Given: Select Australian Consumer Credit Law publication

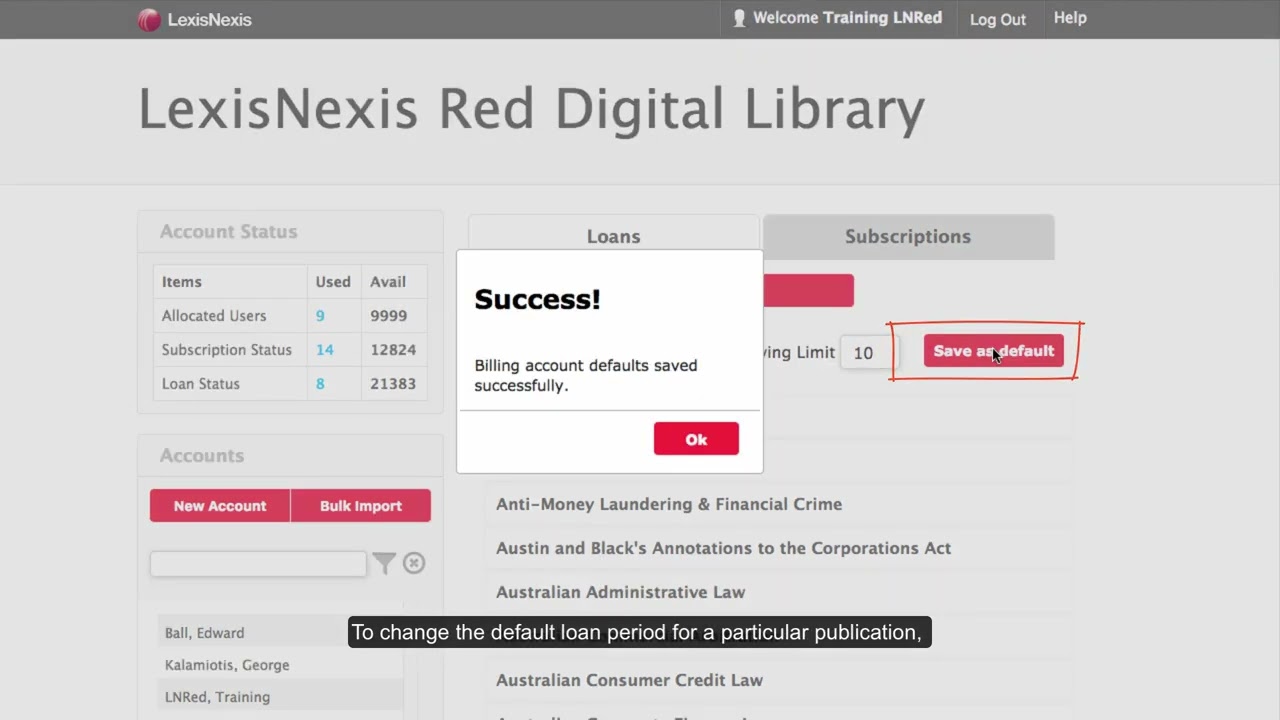Looking at the screenshot, I should (x=779, y=680).
